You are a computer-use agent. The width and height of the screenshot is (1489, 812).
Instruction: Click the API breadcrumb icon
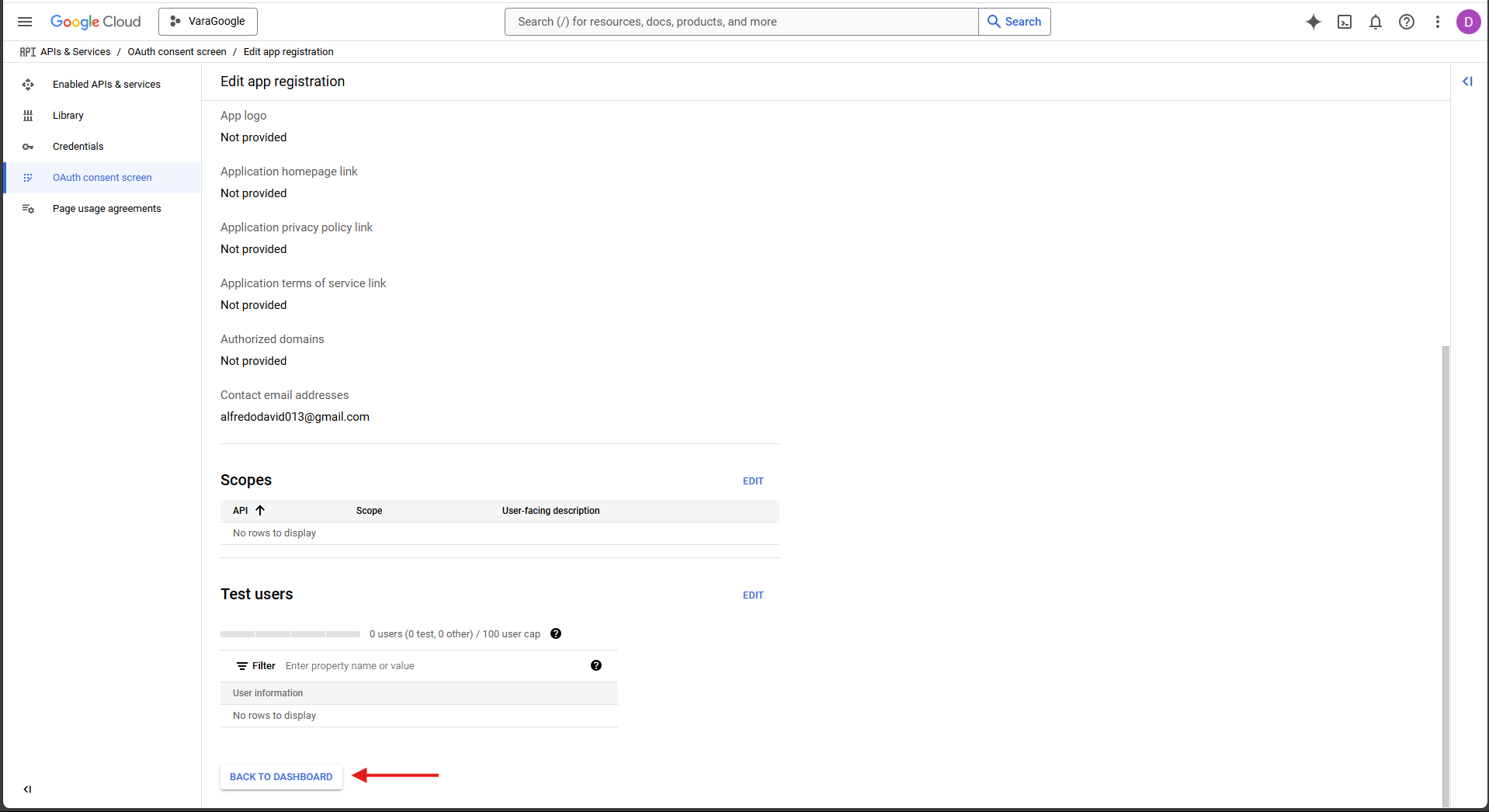pyautogui.click(x=28, y=52)
